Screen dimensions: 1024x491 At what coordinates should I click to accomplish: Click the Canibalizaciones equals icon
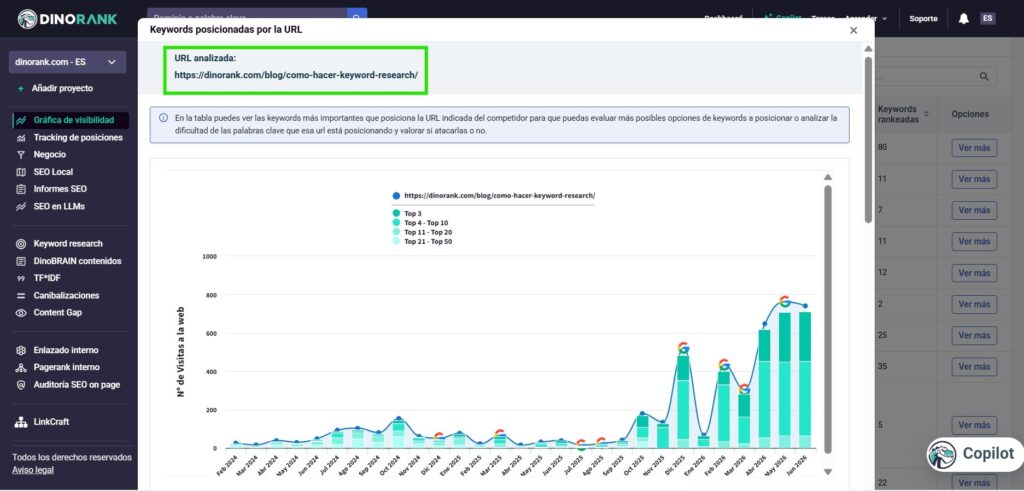coord(21,296)
